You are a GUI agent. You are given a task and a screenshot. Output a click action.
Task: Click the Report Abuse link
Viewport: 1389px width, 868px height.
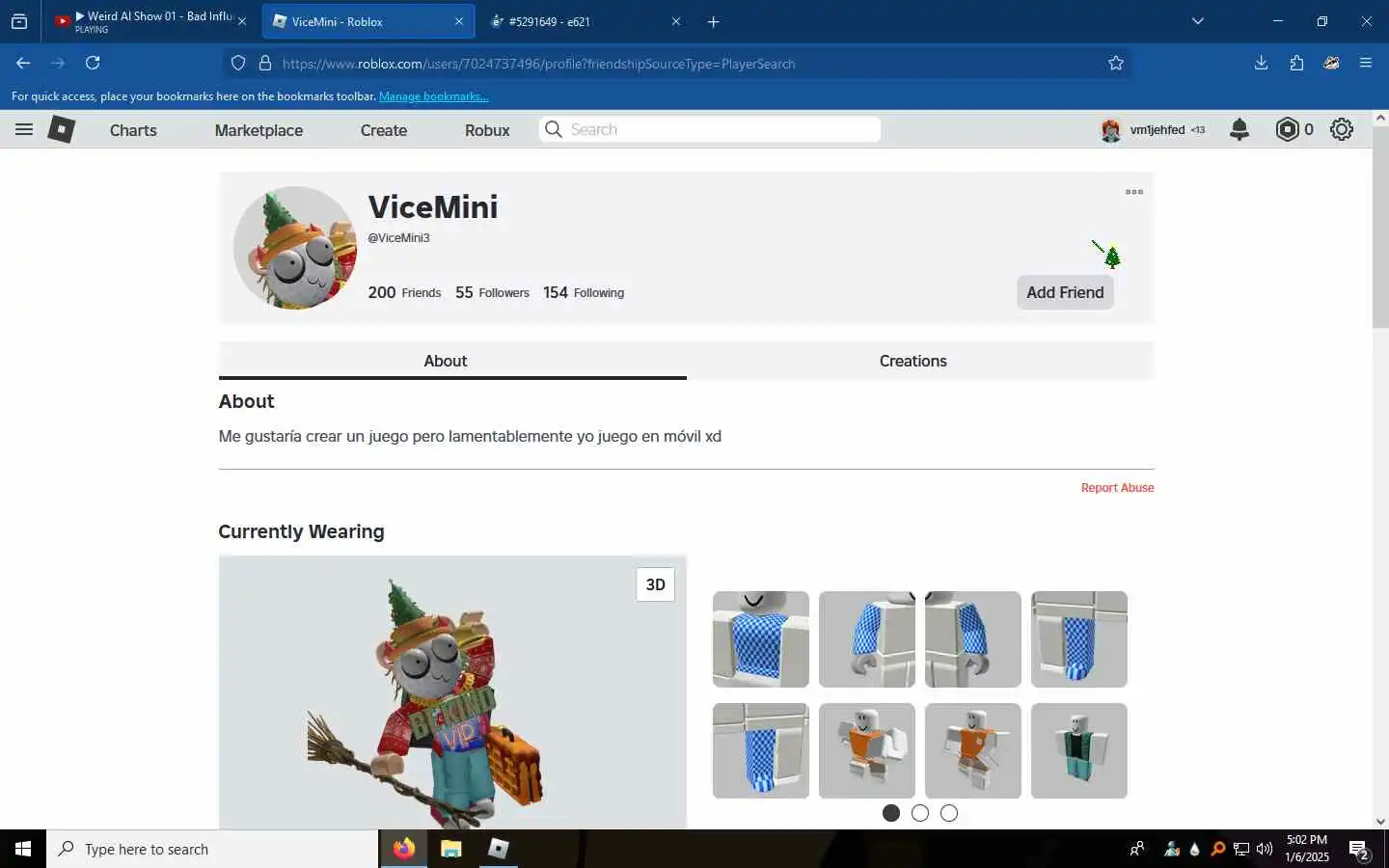click(1117, 488)
